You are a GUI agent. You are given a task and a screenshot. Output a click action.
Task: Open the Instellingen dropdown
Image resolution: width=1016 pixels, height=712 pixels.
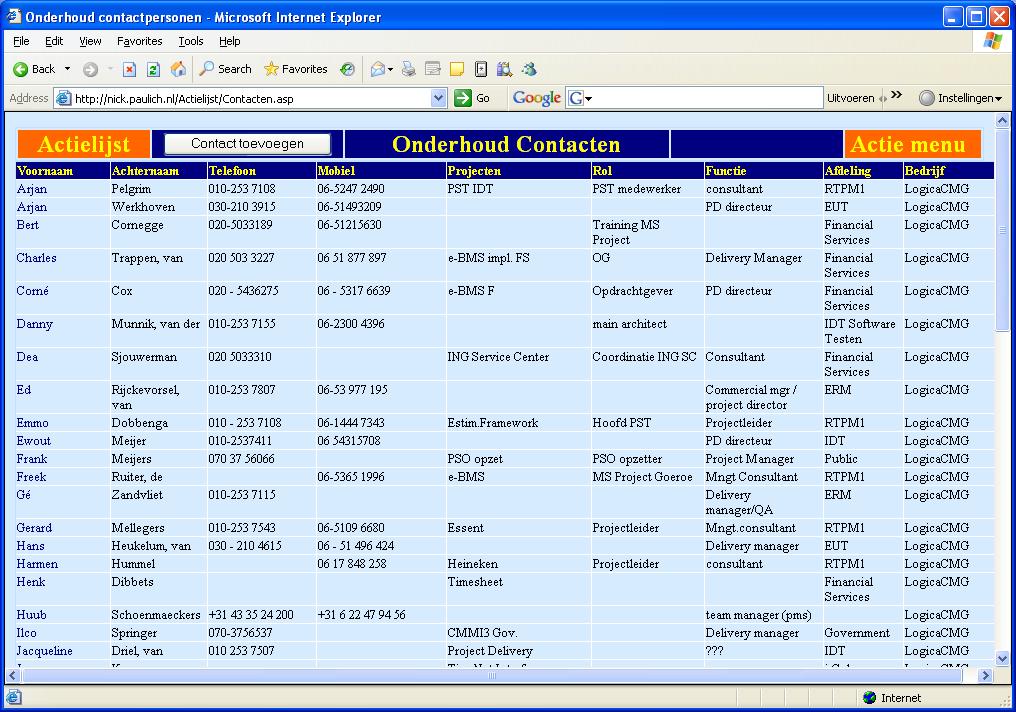tap(960, 98)
